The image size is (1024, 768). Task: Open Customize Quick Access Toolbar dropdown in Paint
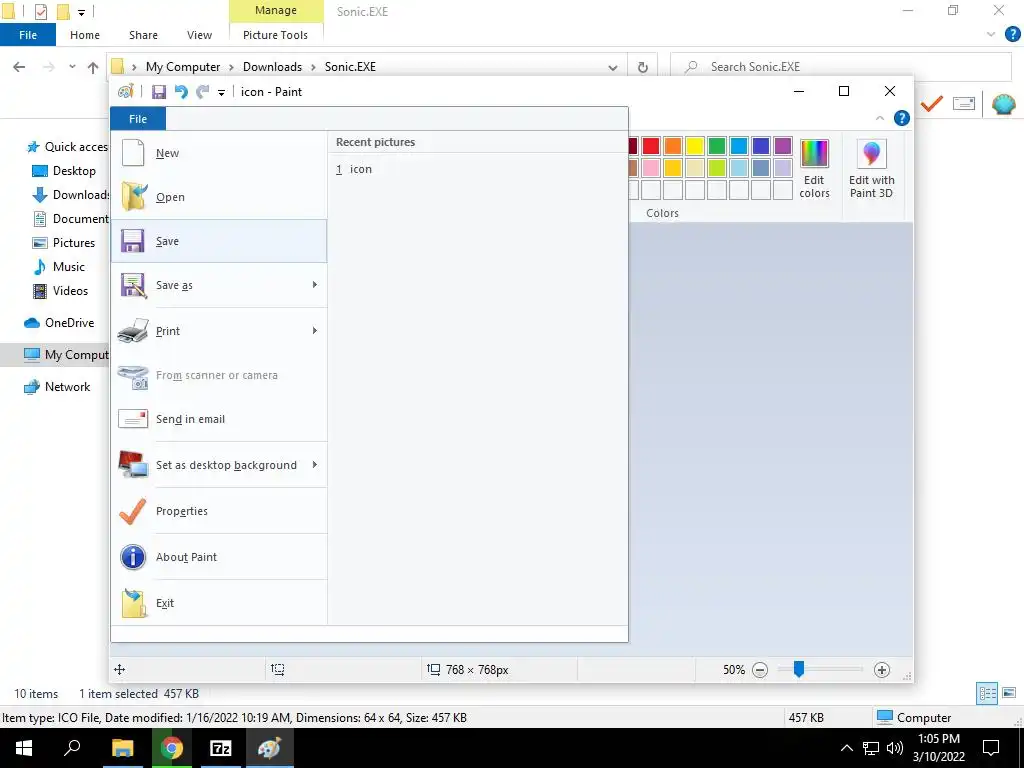pos(221,93)
